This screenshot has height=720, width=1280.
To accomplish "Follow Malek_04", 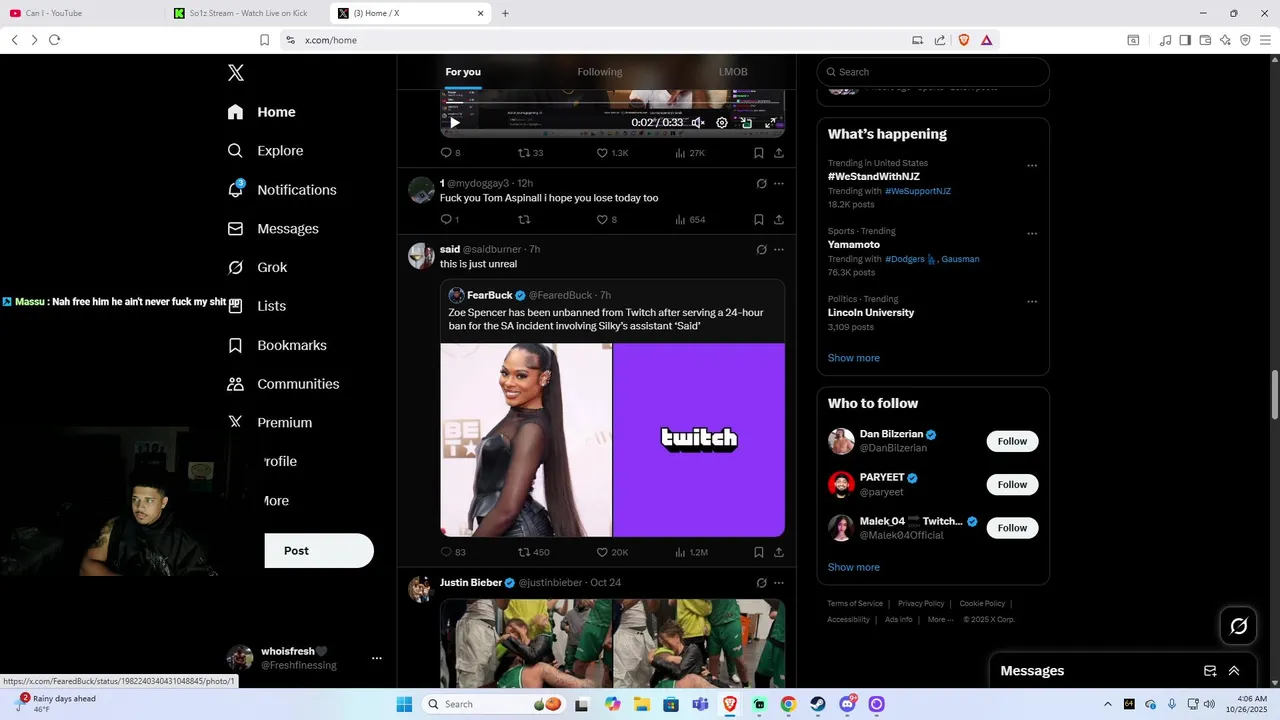I will (1012, 528).
